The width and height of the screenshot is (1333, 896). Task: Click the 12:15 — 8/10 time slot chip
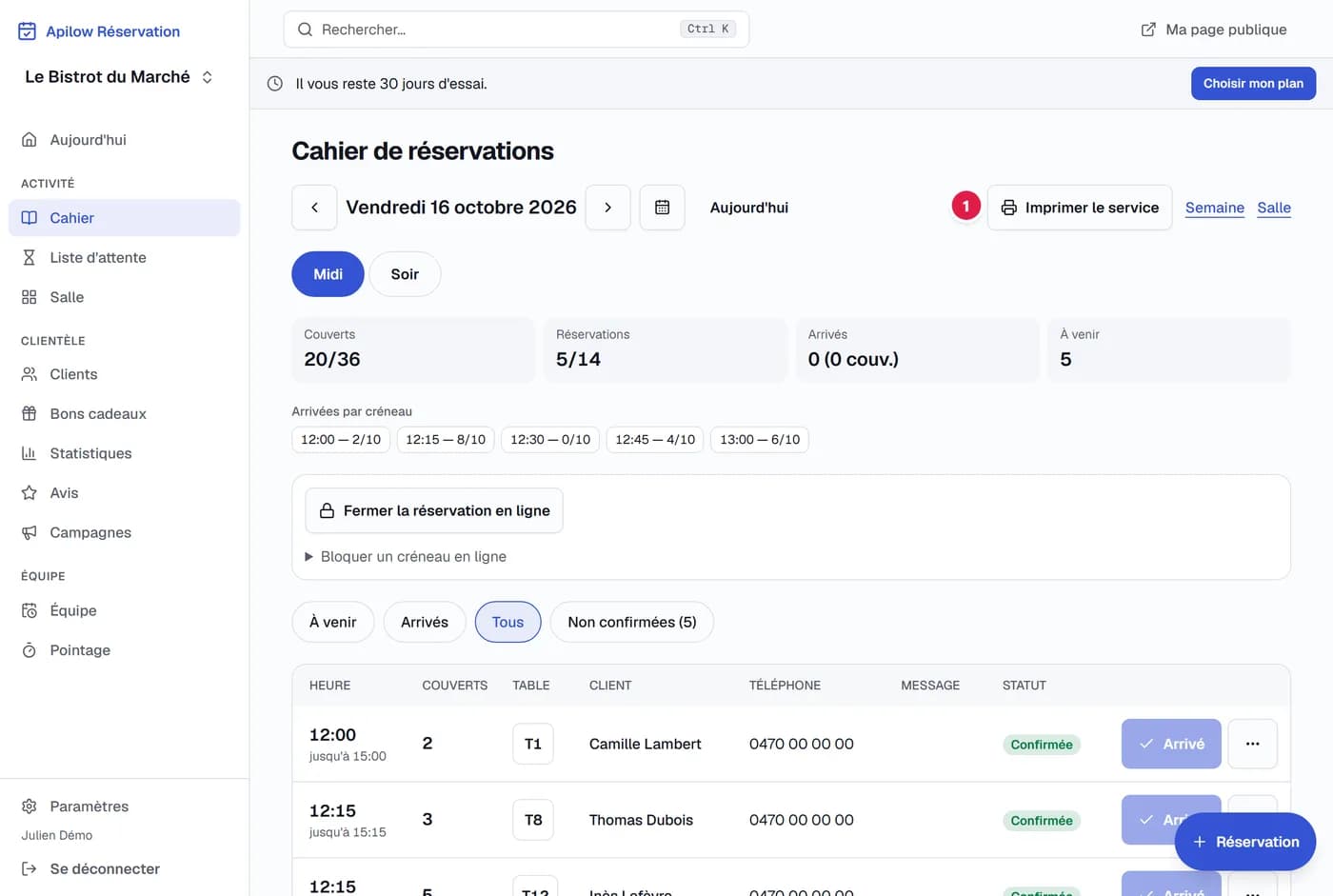click(446, 440)
